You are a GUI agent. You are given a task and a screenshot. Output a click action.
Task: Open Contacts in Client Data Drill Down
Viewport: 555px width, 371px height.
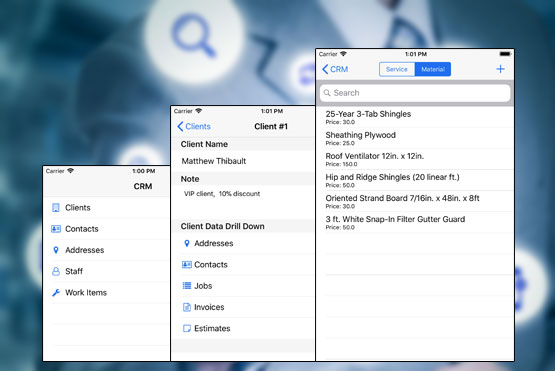[x=243, y=264]
